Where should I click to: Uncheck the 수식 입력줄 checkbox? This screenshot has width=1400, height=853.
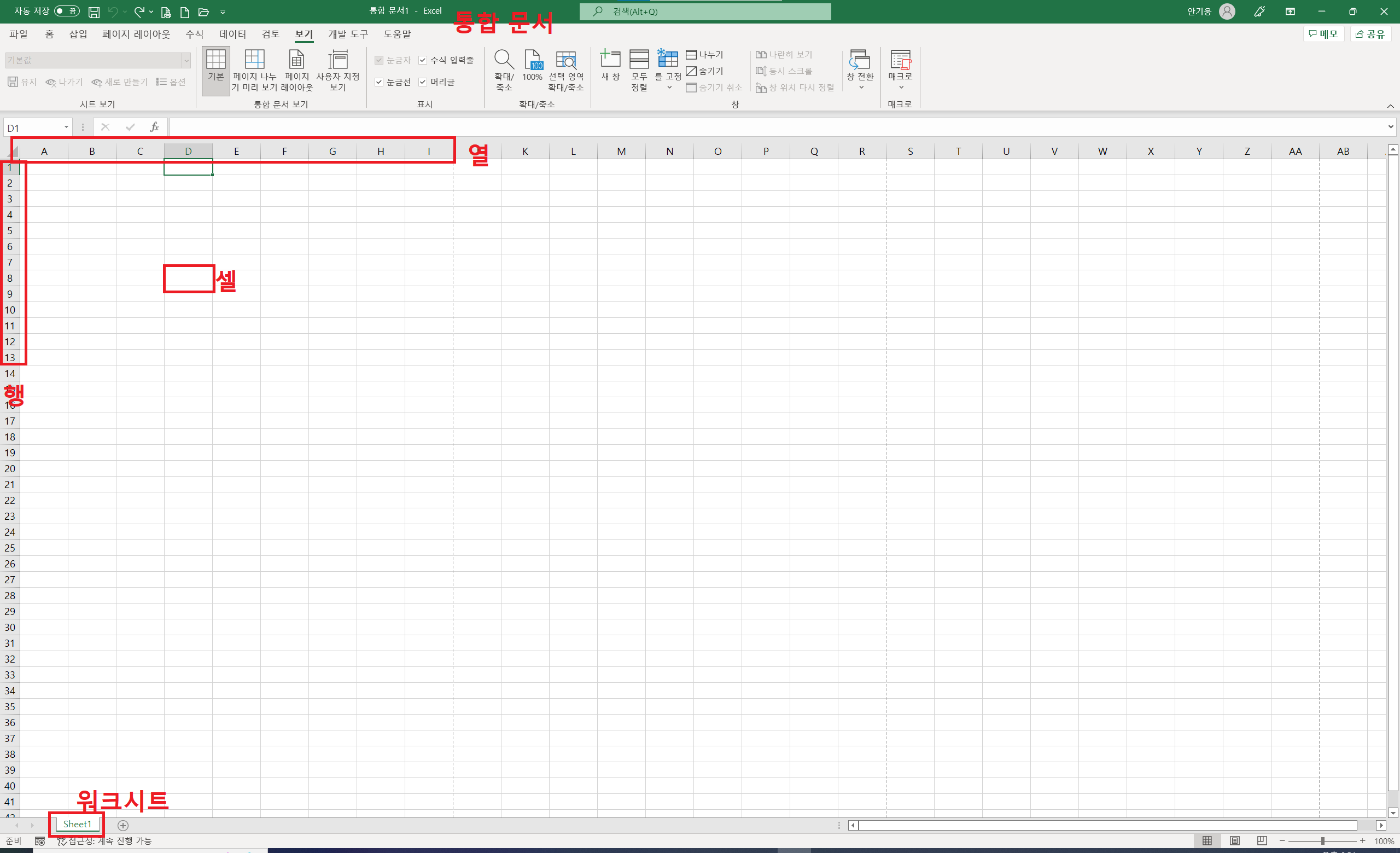[x=423, y=60]
